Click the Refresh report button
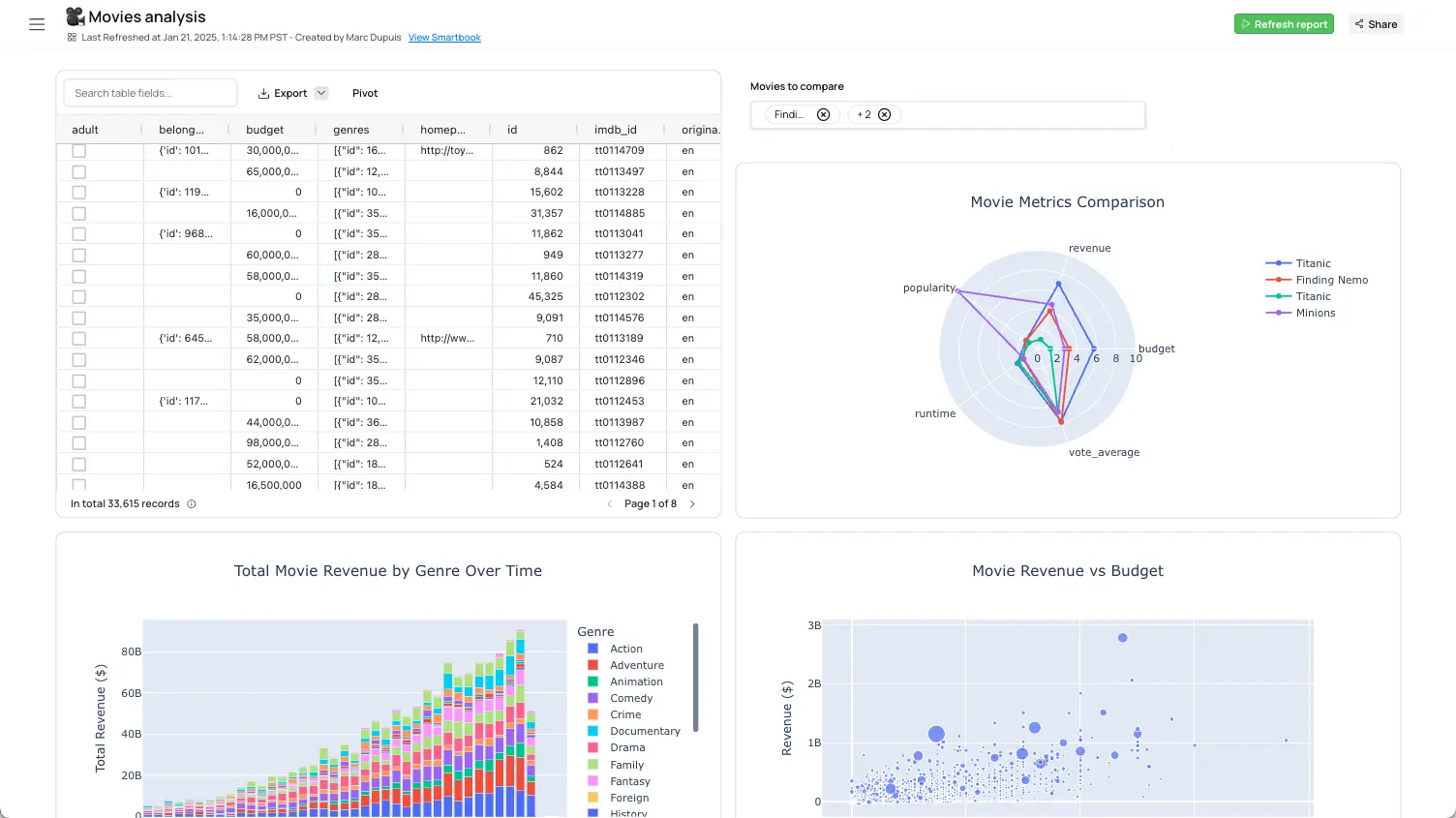Screen dimensions: 1456x818 tap(1284, 24)
